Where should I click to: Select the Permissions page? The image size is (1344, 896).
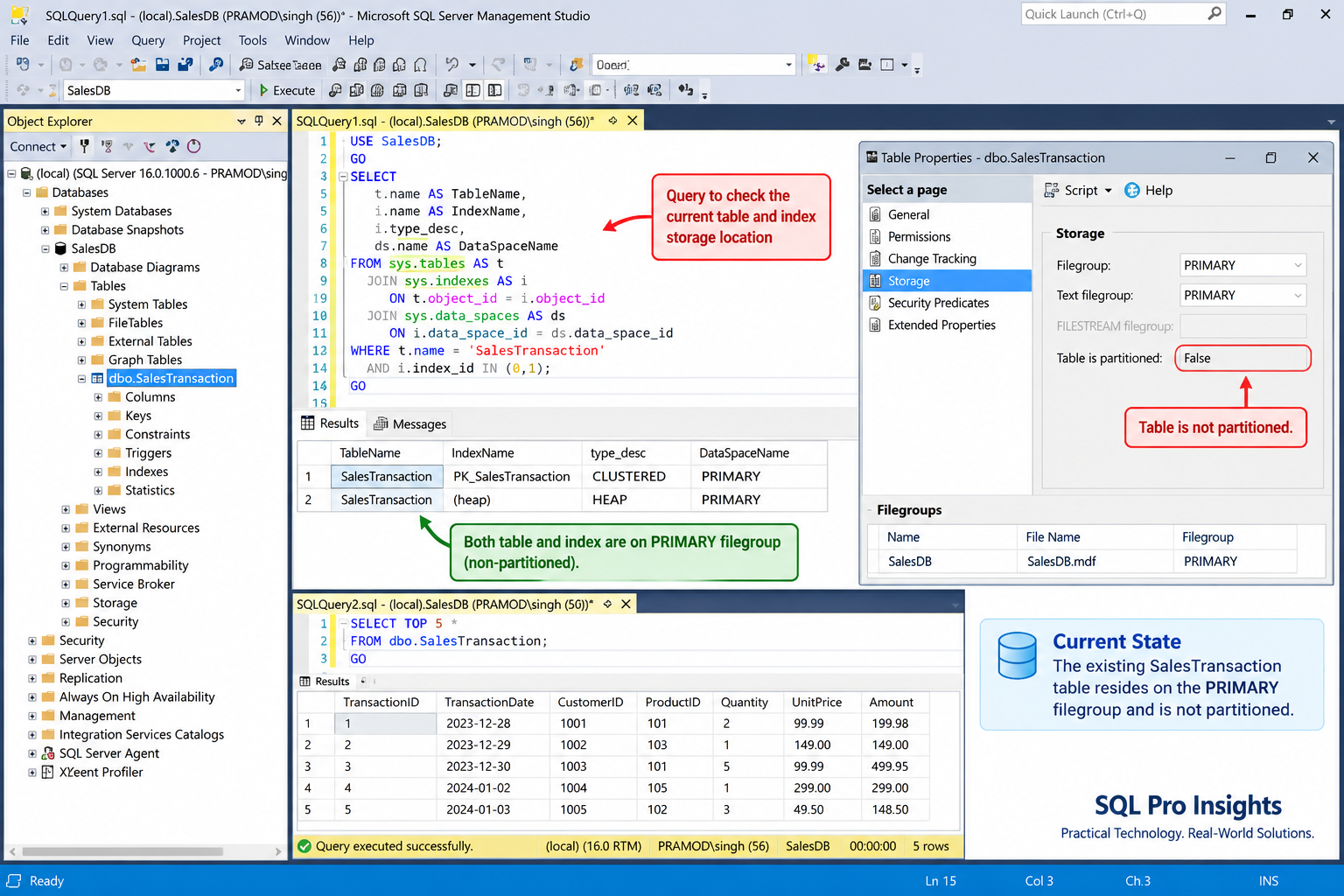(919, 237)
